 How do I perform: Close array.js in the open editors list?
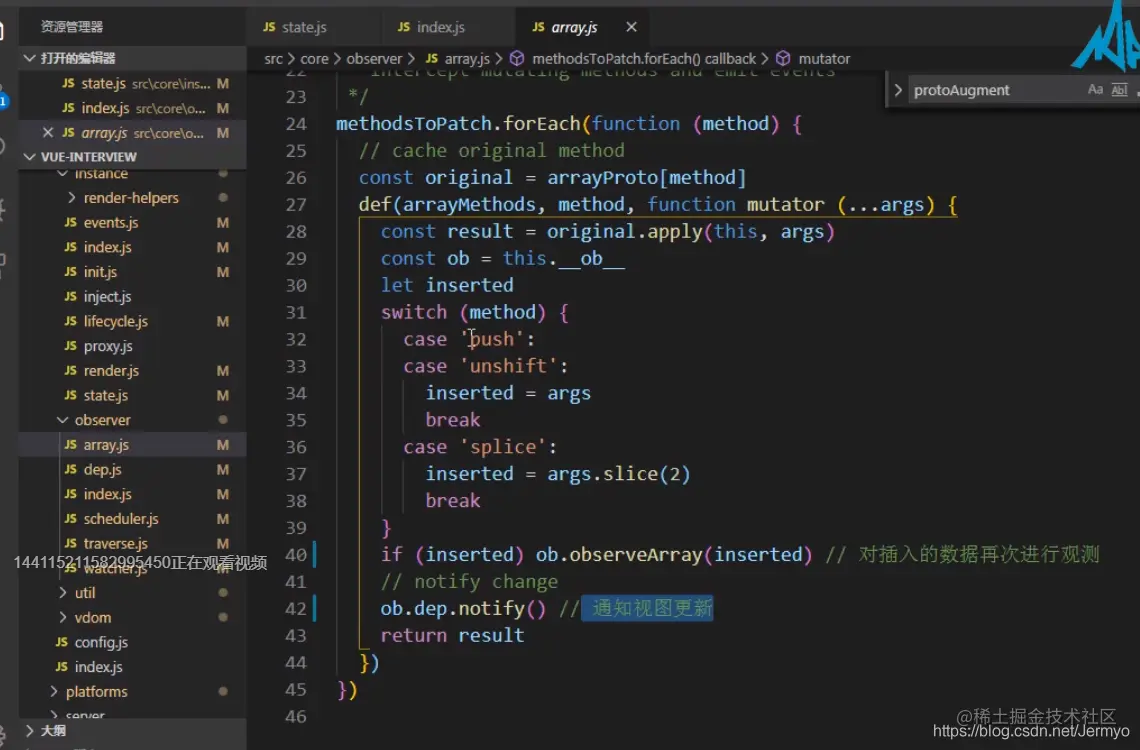click(x=48, y=132)
